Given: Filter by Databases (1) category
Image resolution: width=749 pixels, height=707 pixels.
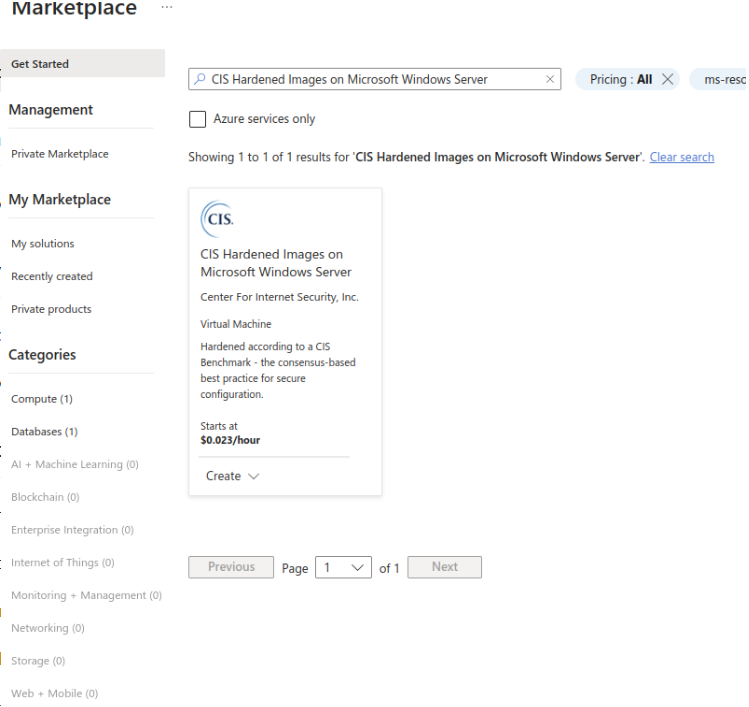Looking at the screenshot, I should pos(44,432).
